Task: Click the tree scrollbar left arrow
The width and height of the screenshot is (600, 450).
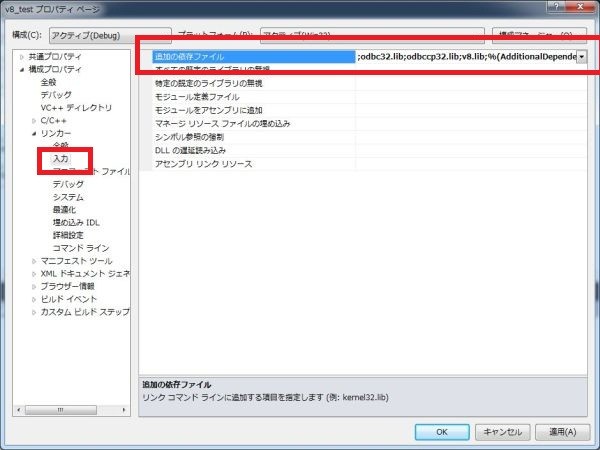Action: click(x=19, y=410)
